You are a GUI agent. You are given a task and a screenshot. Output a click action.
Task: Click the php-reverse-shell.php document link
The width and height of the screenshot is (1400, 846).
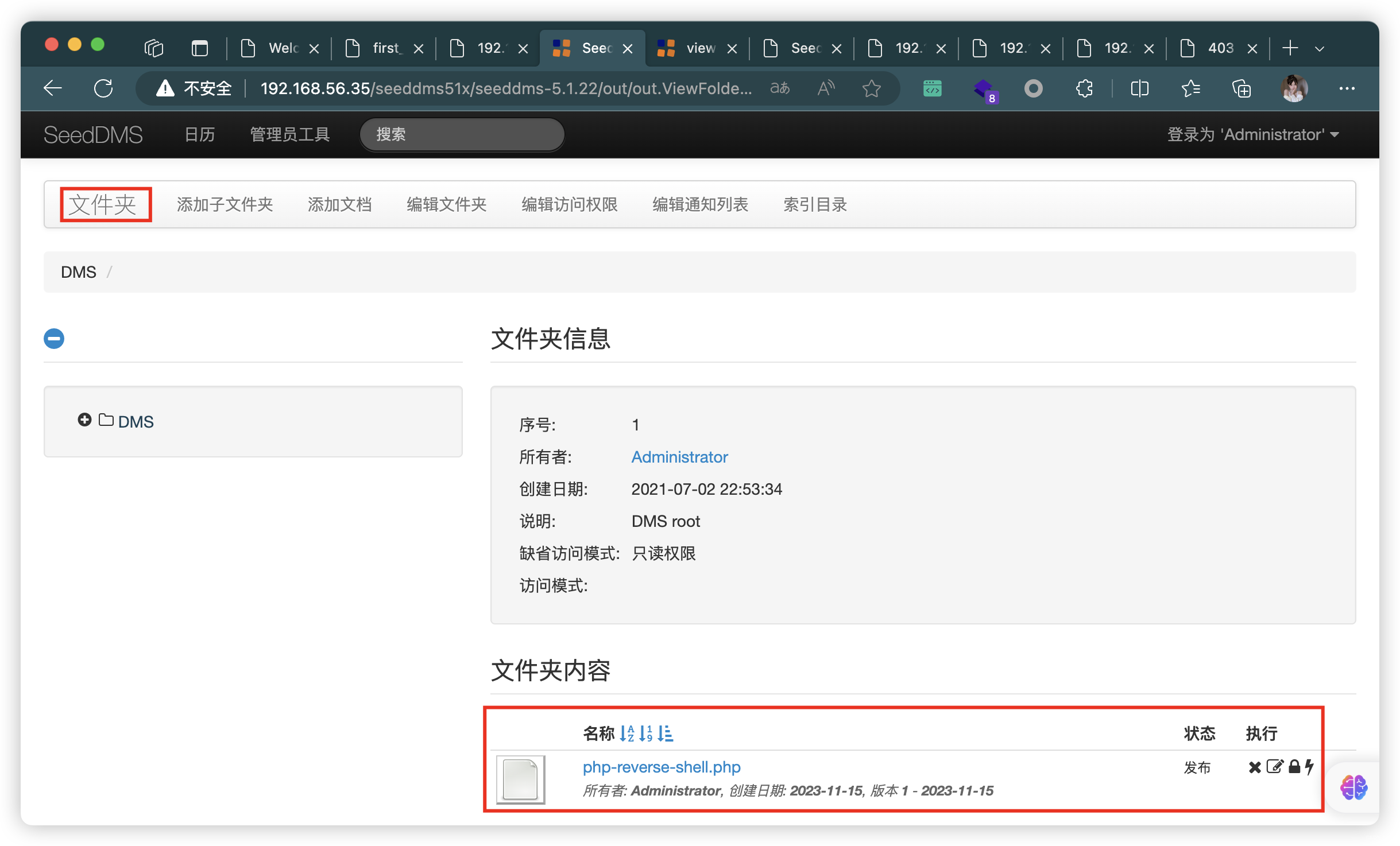(x=661, y=768)
